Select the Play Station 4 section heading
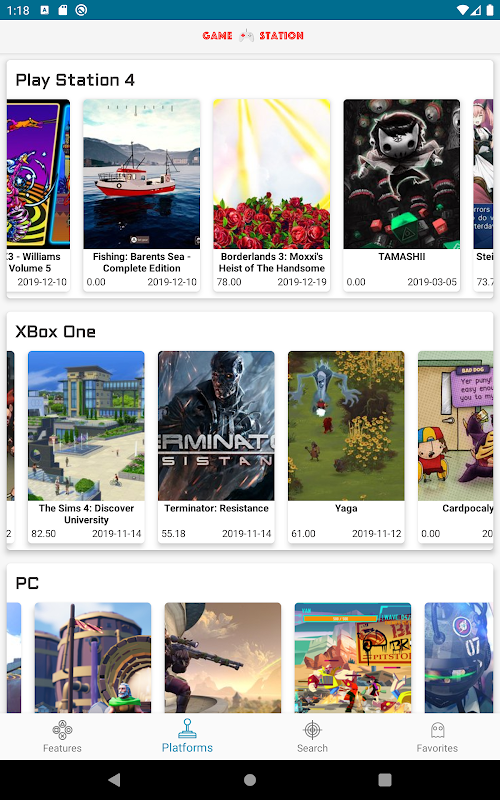This screenshot has height=800, width=500. [x=75, y=80]
